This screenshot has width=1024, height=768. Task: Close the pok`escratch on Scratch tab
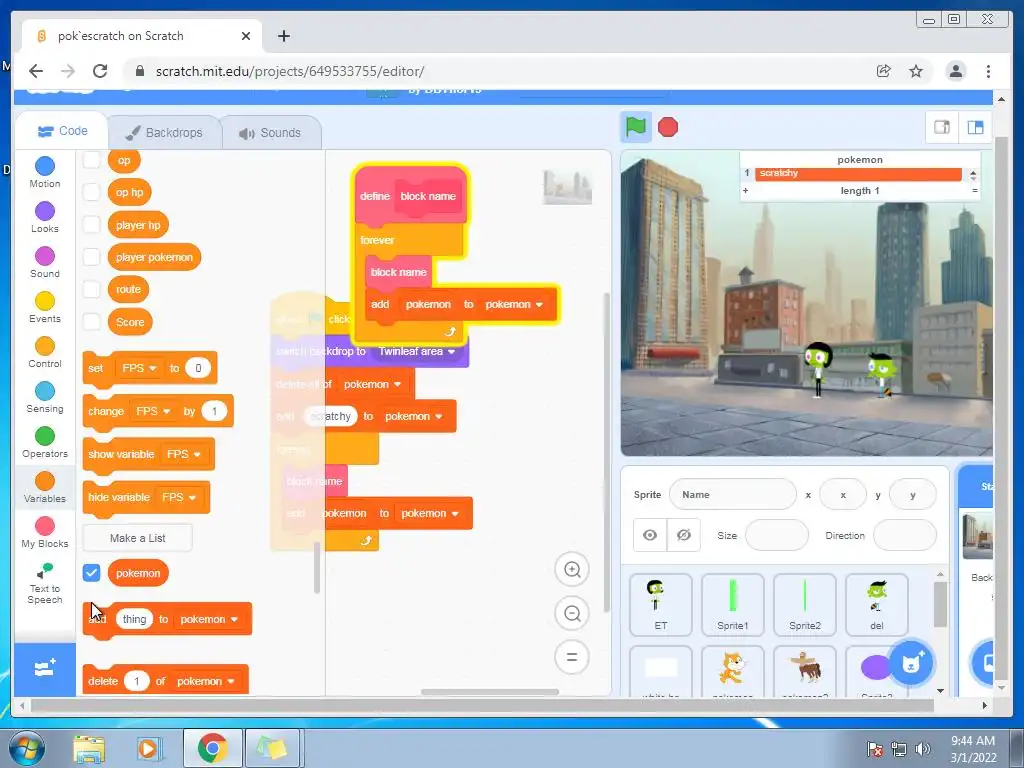(246, 36)
